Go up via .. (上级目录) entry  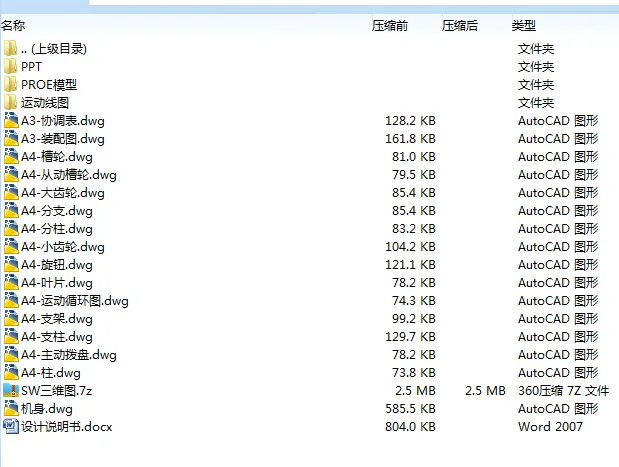pyautogui.click(x=54, y=48)
